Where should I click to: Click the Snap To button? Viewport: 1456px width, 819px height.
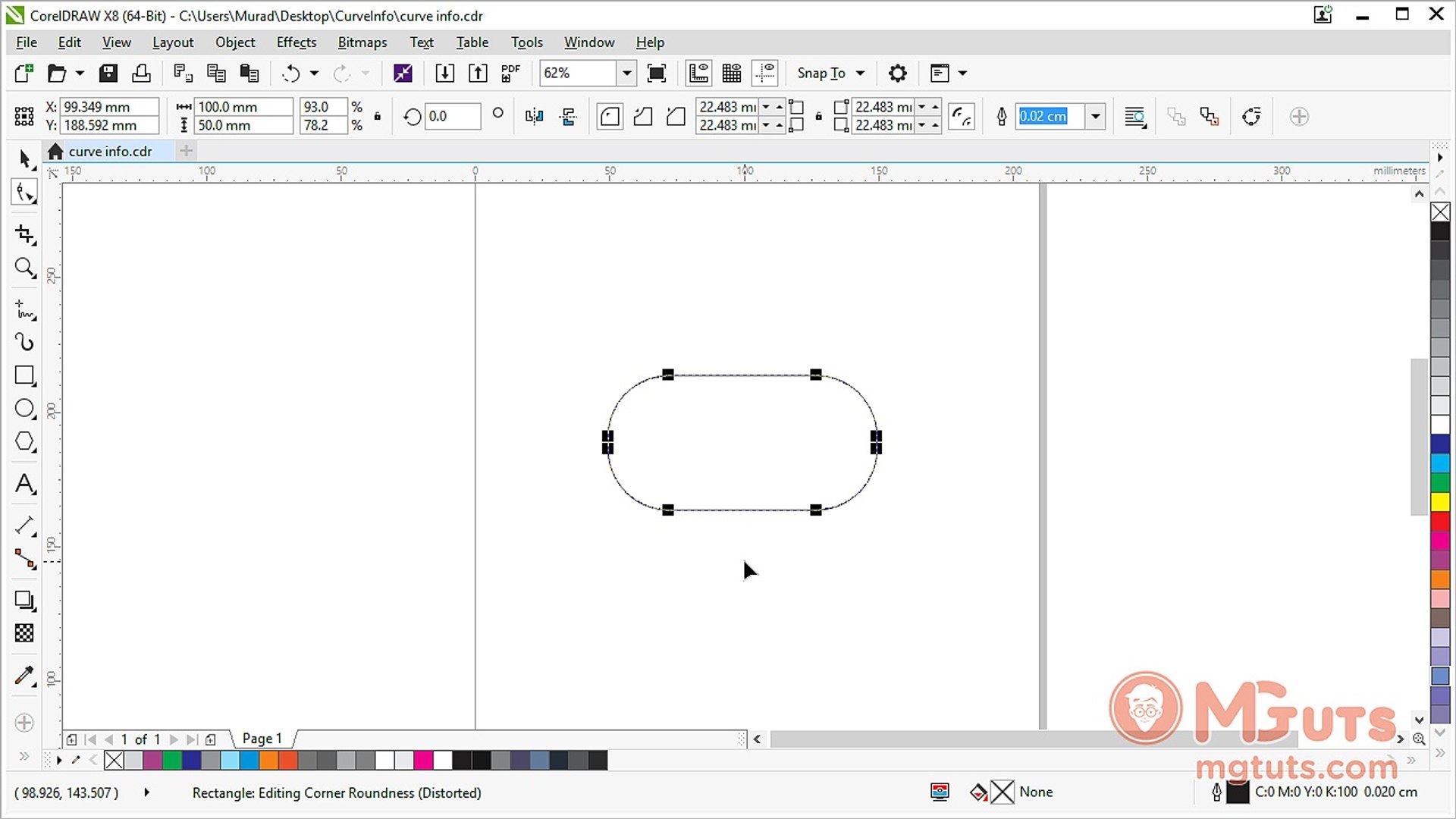click(823, 73)
